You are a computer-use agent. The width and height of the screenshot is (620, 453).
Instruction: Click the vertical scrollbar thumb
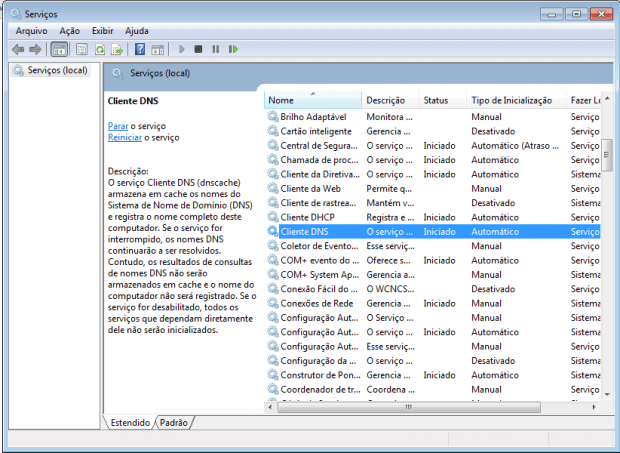coord(607,155)
